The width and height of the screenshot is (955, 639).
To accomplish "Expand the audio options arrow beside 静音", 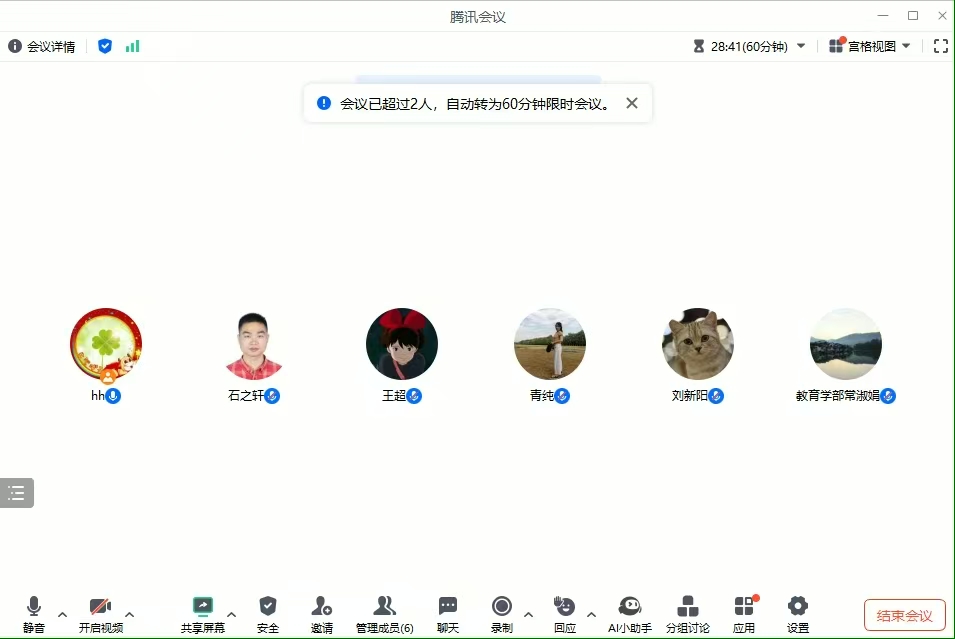I will pyautogui.click(x=62, y=614).
